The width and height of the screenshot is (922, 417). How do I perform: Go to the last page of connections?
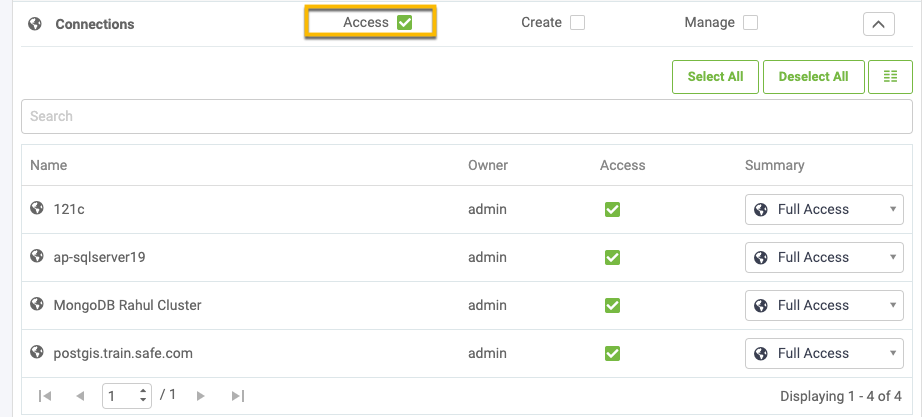(237, 396)
